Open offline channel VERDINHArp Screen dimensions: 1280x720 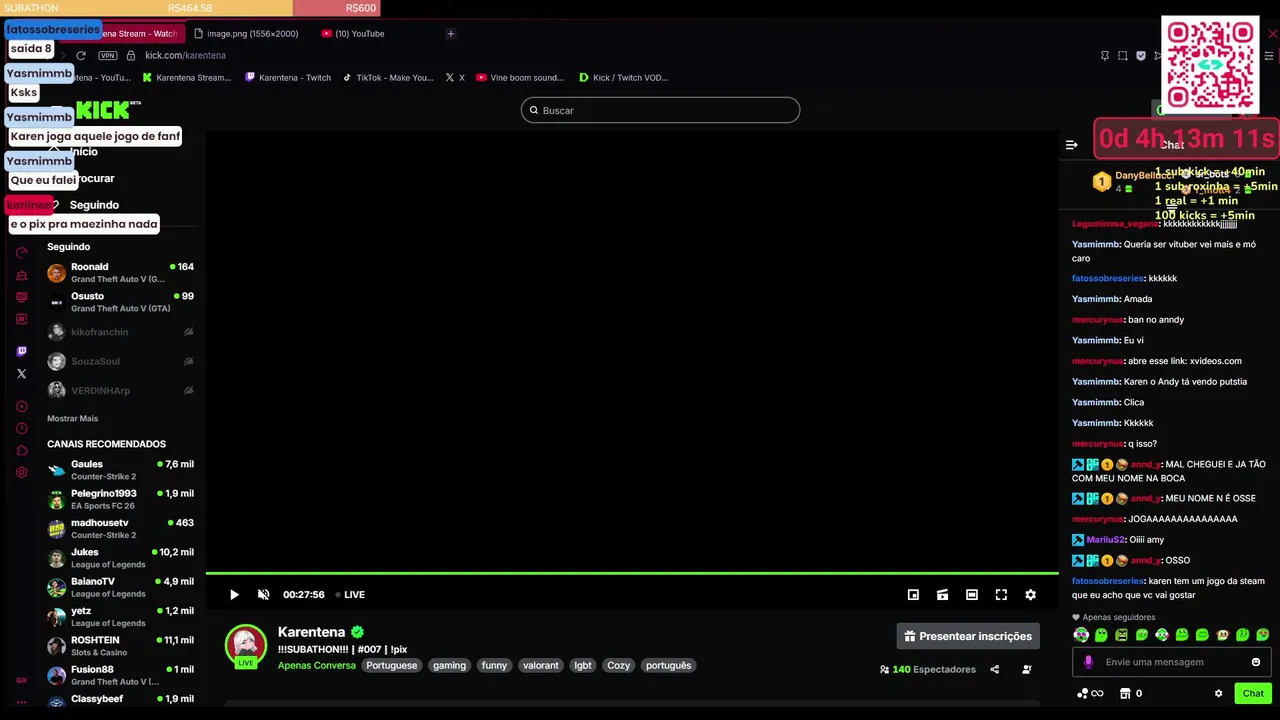coord(120,391)
